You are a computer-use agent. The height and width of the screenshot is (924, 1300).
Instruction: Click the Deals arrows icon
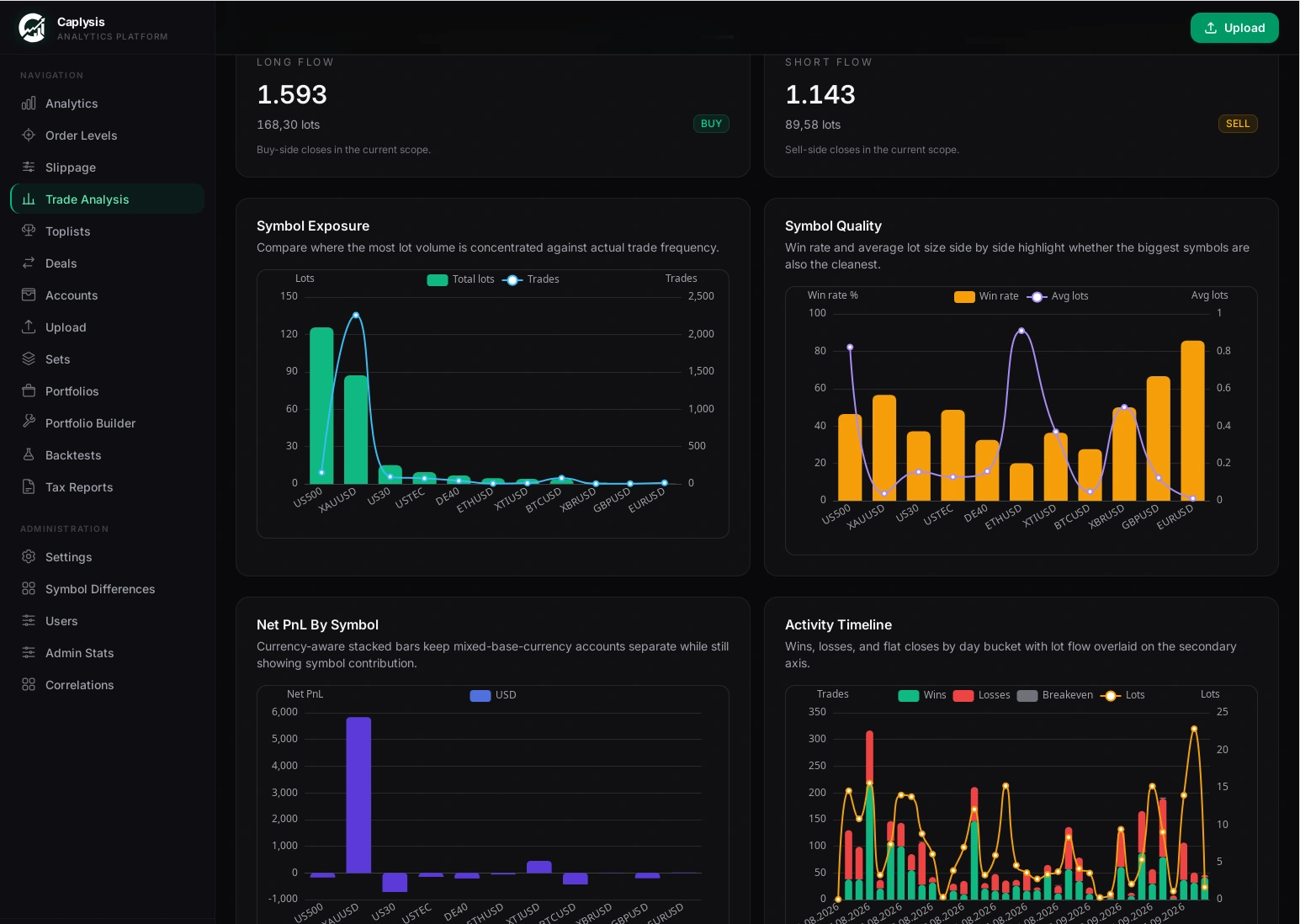coord(29,263)
